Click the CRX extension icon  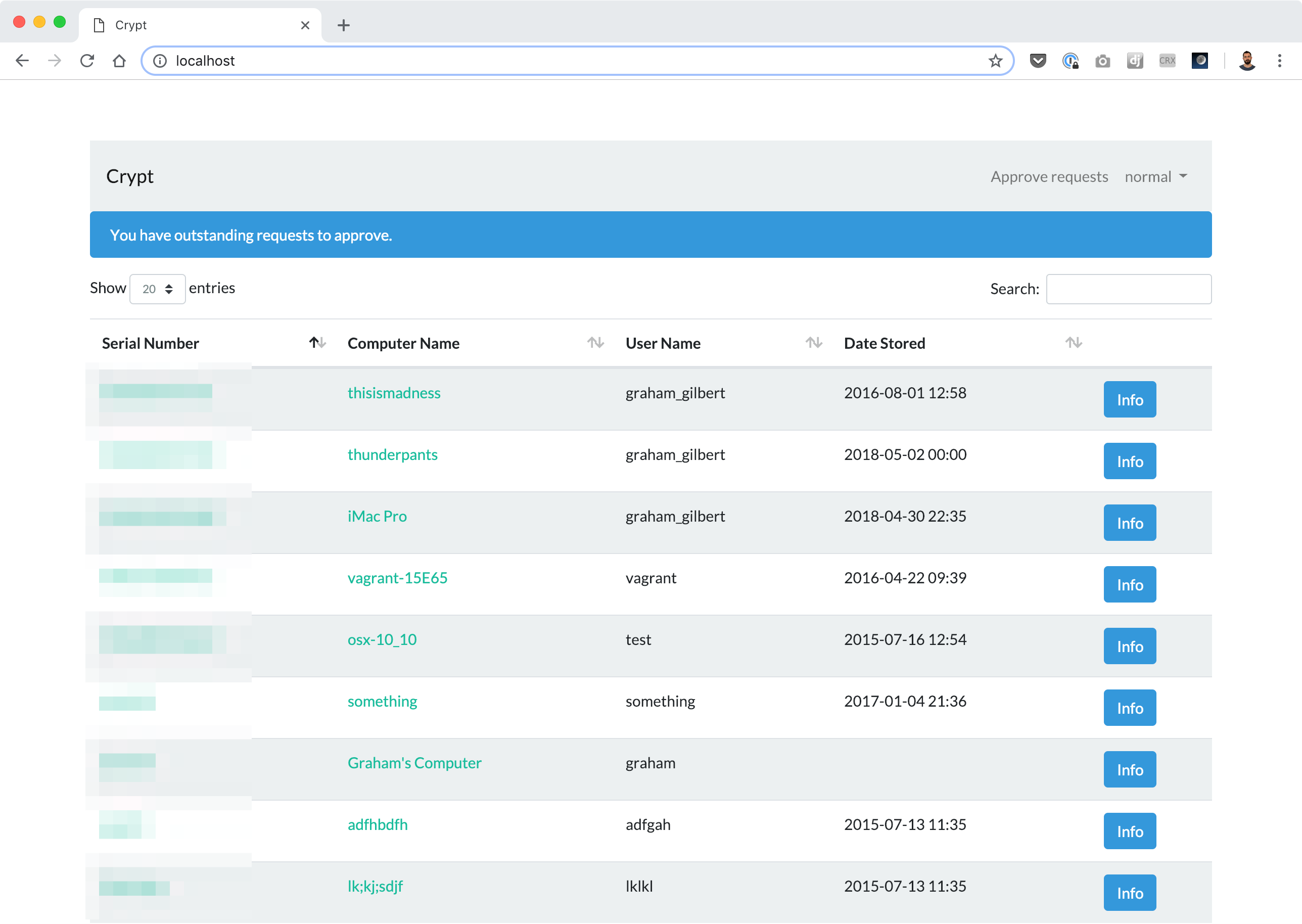pos(1167,60)
